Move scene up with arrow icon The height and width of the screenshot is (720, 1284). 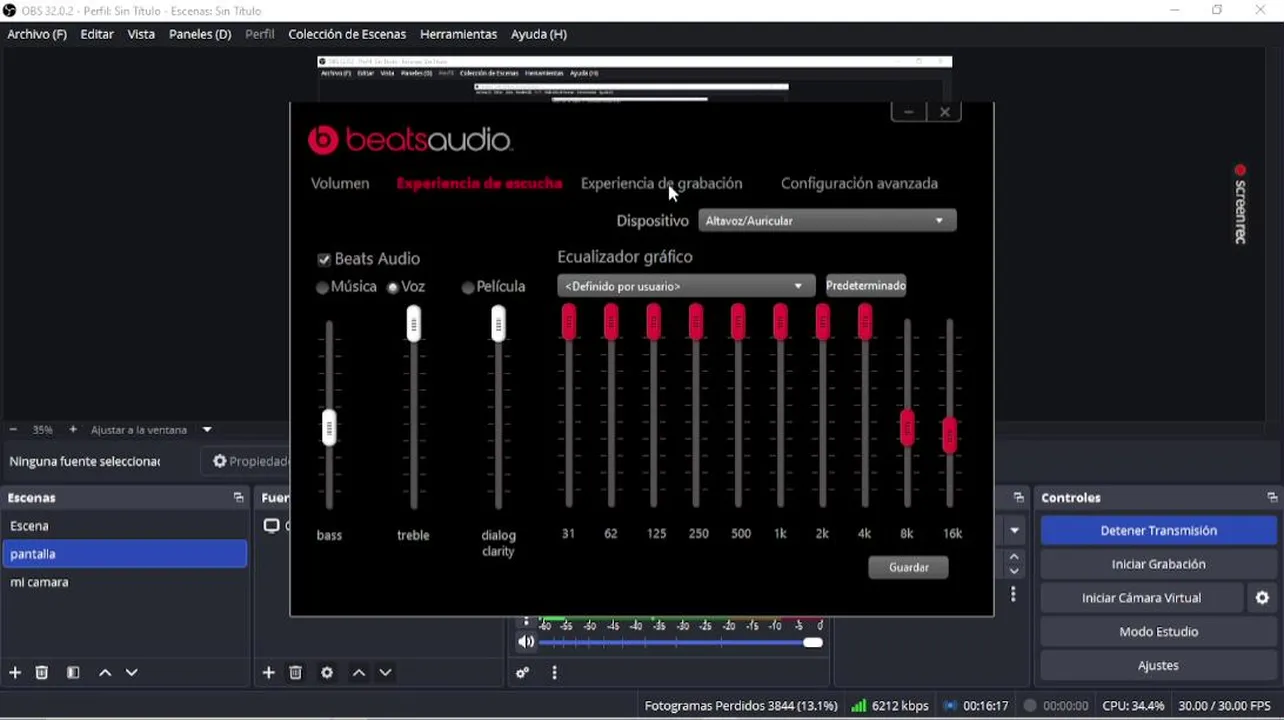(105, 673)
